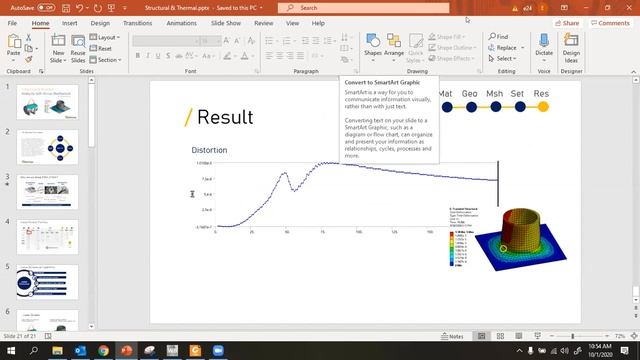The height and width of the screenshot is (360, 640).
Task: Switch to Reading View icon
Action: pos(519,336)
